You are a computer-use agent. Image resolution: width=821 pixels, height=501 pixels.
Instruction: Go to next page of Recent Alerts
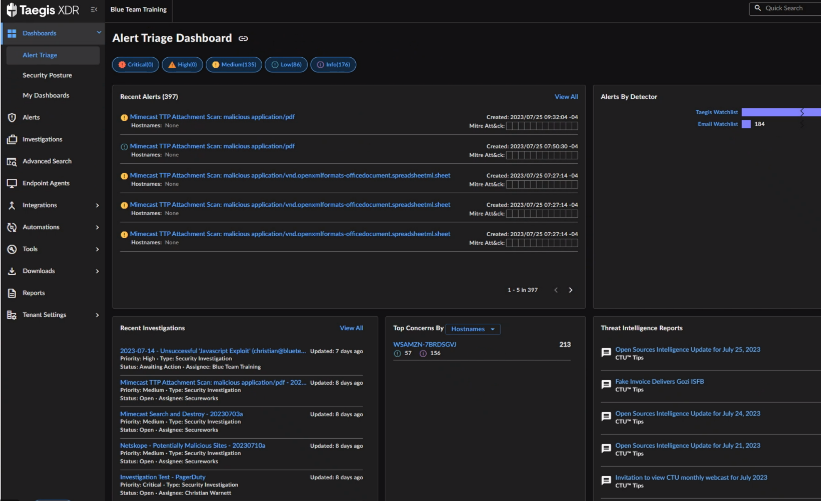tap(571, 290)
